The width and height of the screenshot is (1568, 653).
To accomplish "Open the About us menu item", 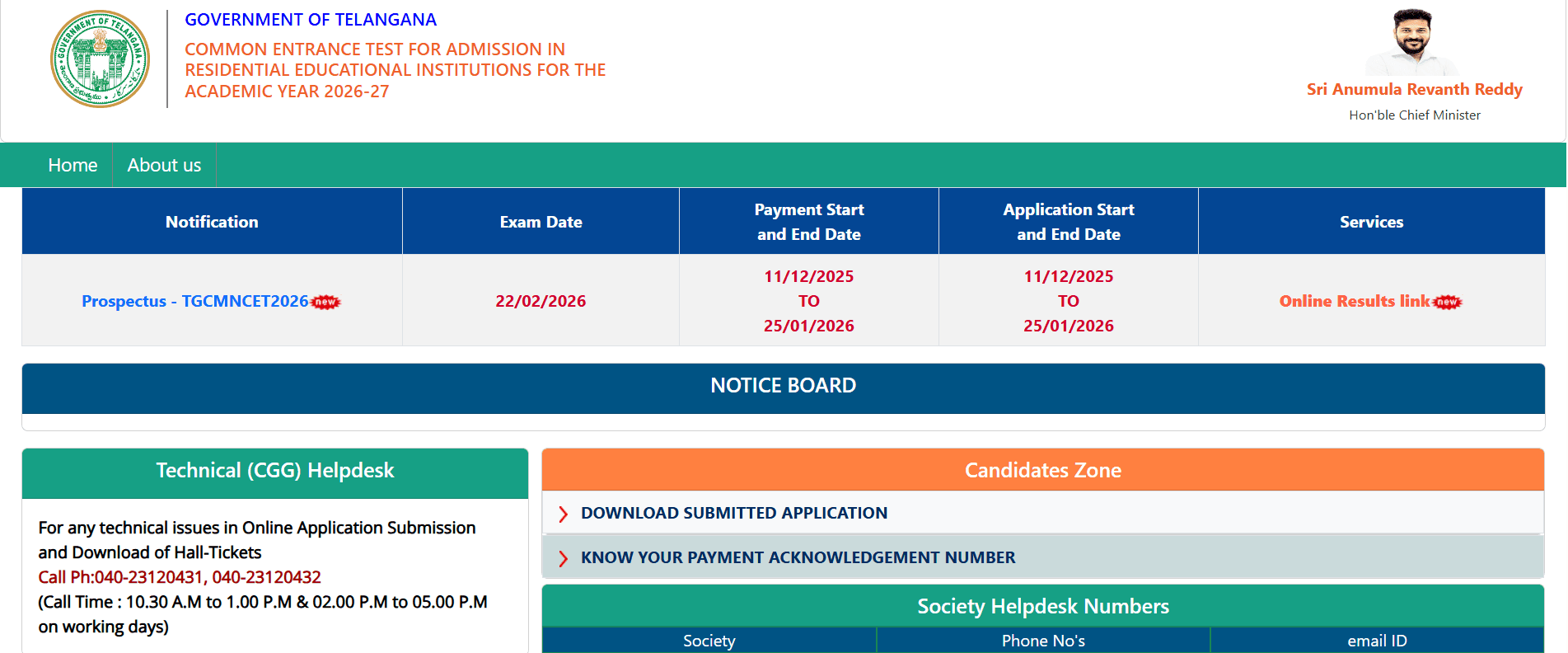I will 164,165.
